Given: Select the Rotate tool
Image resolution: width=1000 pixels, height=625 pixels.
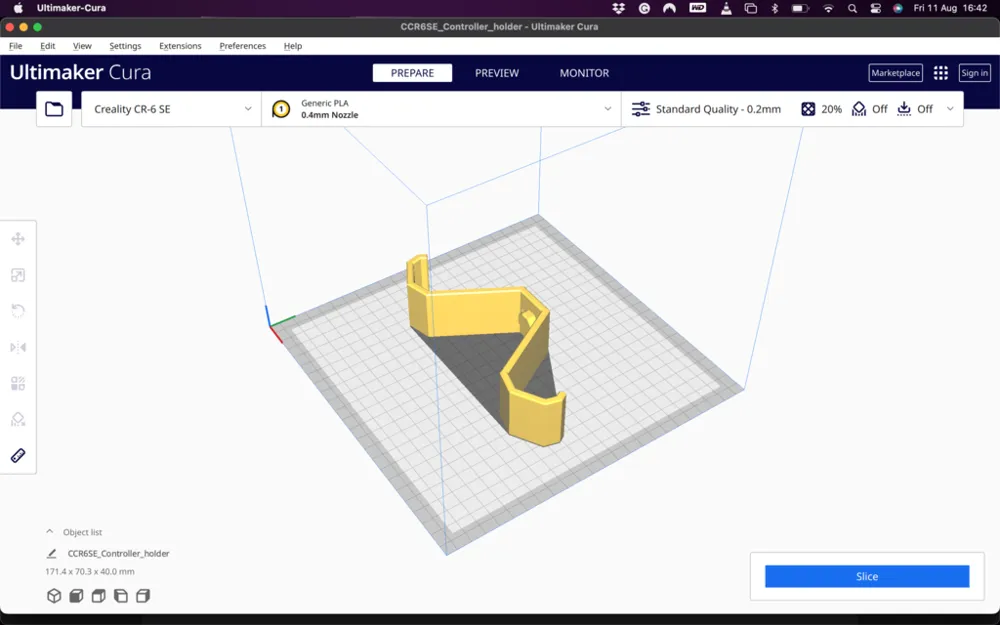Looking at the screenshot, I should [x=18, y=311].
